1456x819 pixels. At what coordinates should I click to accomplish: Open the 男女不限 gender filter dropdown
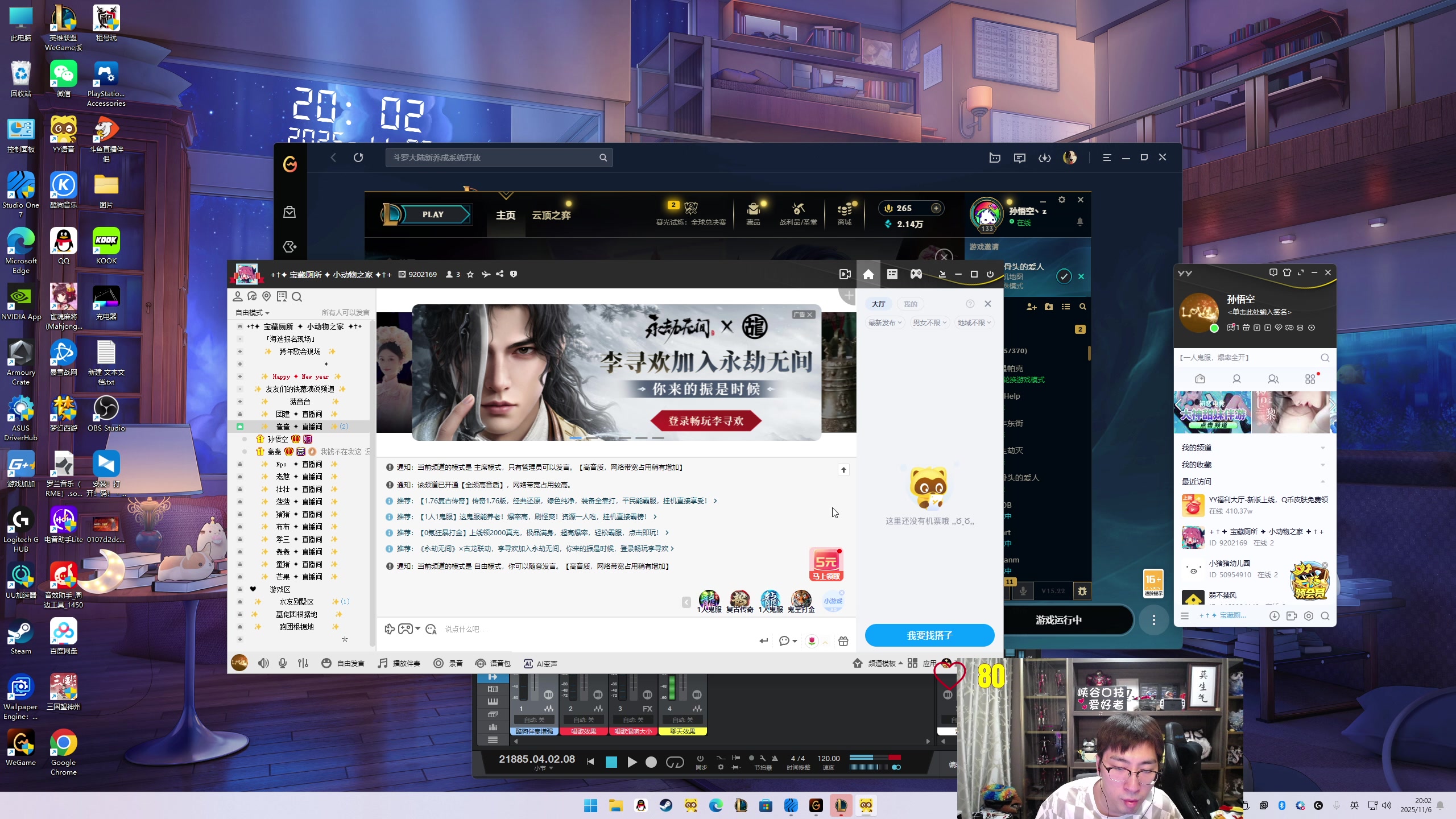coord(929,322)
